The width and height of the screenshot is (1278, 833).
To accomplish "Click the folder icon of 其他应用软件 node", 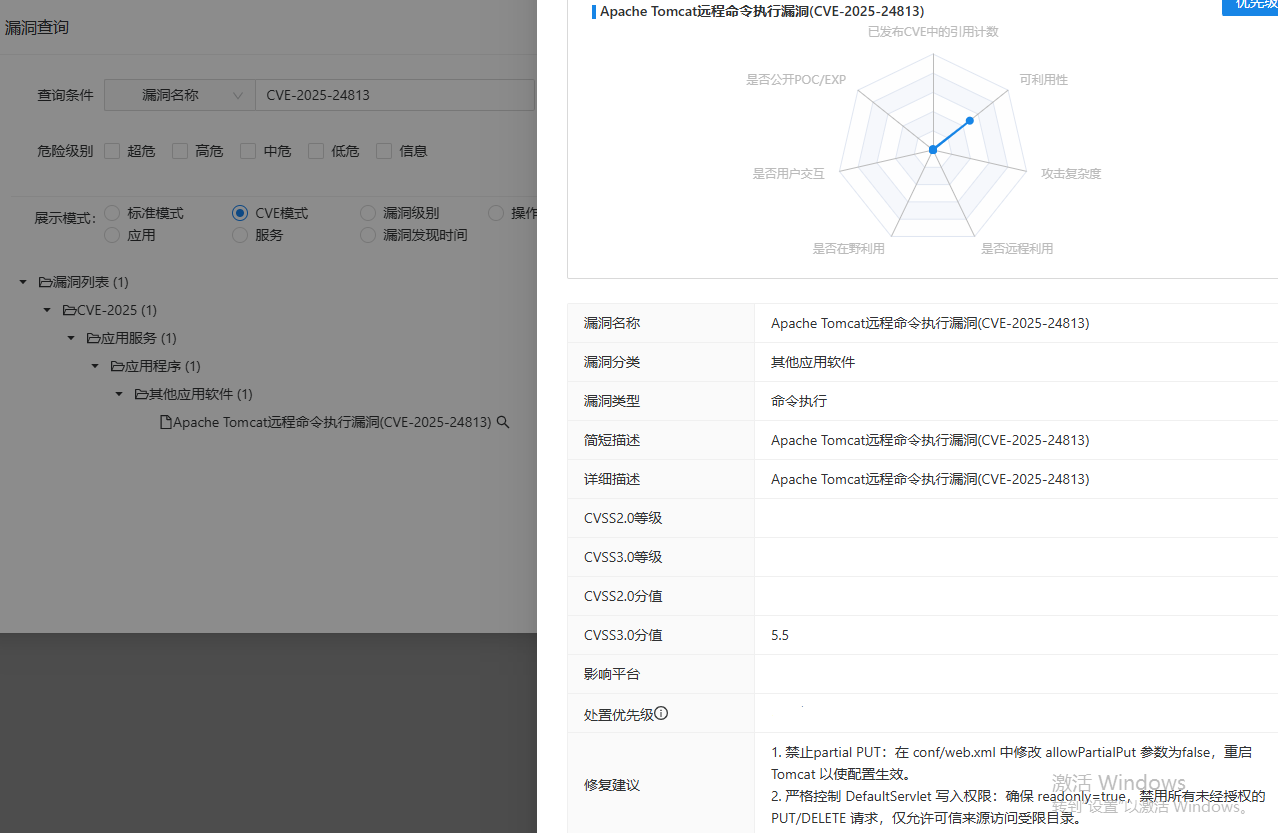I will tap(143, 394).
